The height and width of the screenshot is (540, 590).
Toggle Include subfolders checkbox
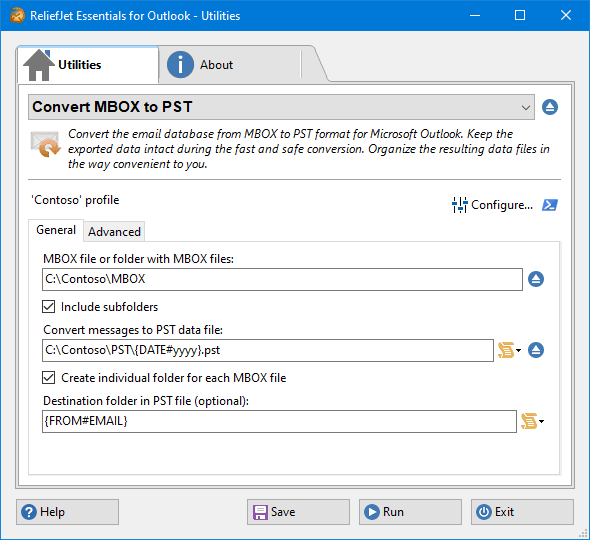coord(49,307)
